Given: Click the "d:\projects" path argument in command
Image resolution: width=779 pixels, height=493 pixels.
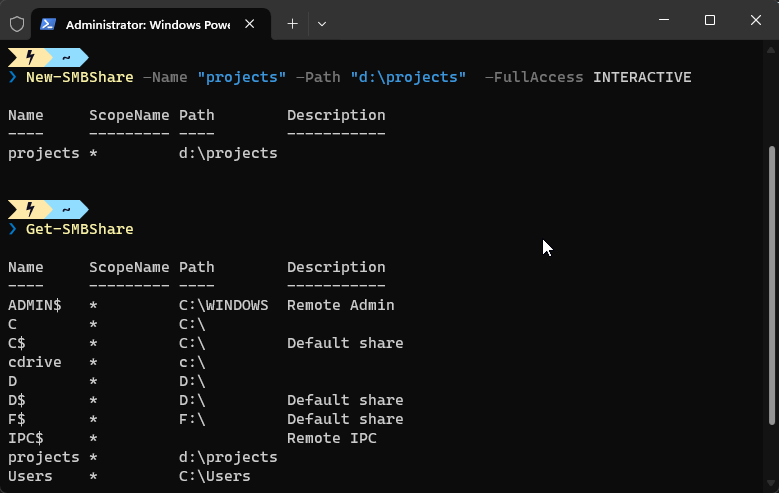Looking at the screenshot, I should (x=408, y=77).
